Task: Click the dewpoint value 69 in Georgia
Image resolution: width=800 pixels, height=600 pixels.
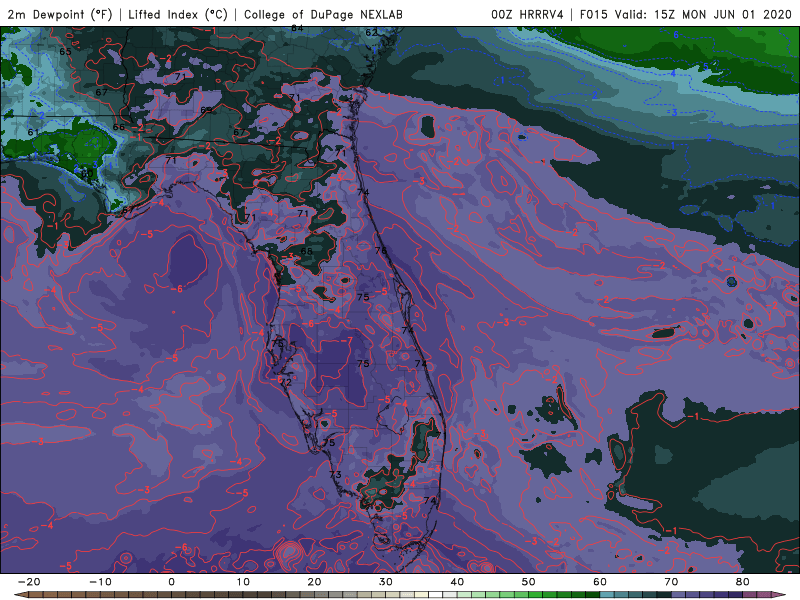Action: click(x=206, y=110)
